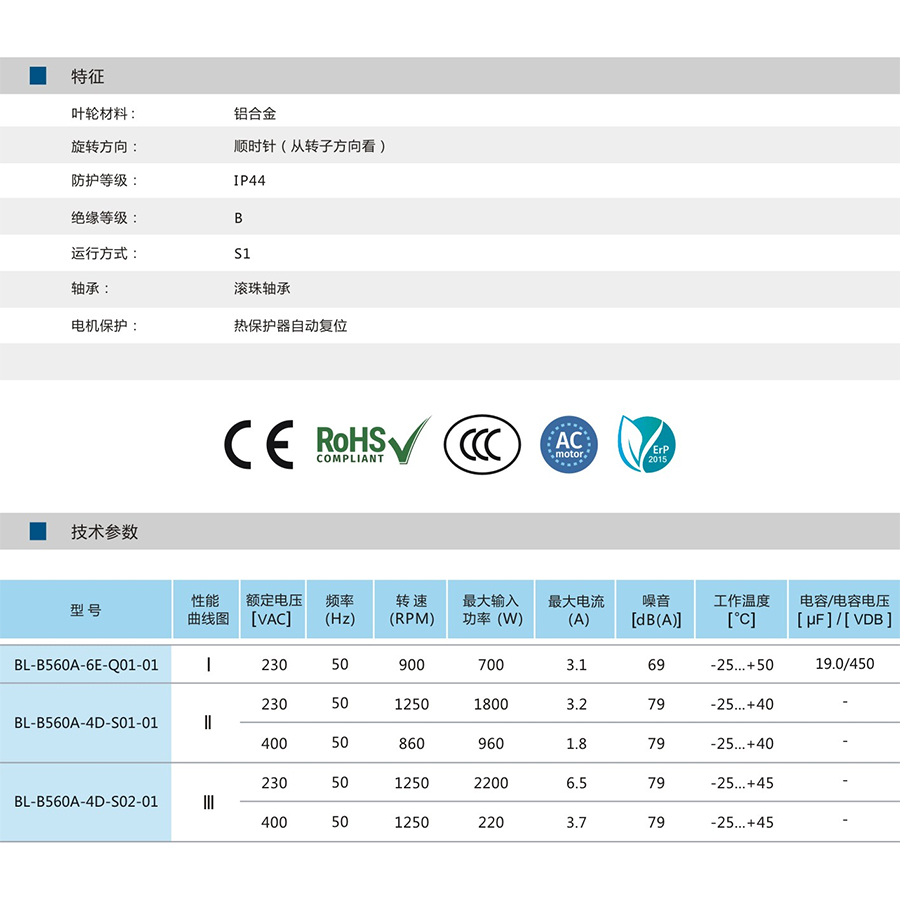
Task: Click the 900 RPM cell
Action: 411,665
